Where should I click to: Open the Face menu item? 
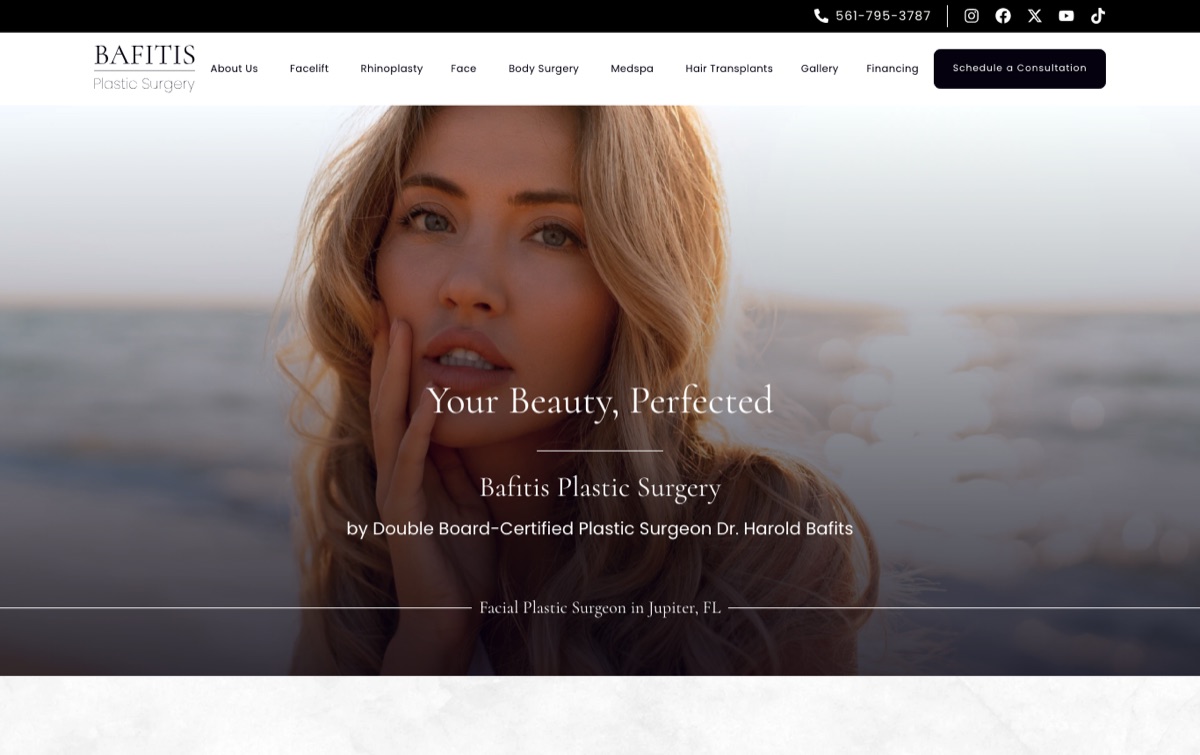coord(463,69)
